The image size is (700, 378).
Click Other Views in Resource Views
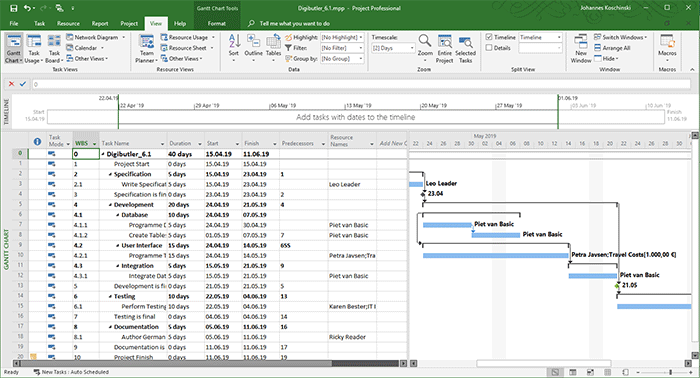pyautogui.click(x=182, y=58)
